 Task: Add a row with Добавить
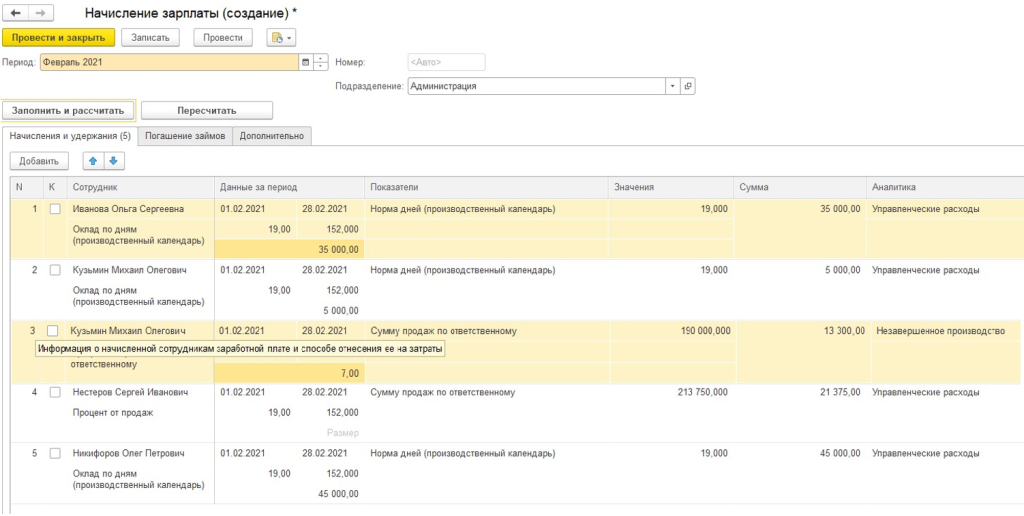coord(39,161)
